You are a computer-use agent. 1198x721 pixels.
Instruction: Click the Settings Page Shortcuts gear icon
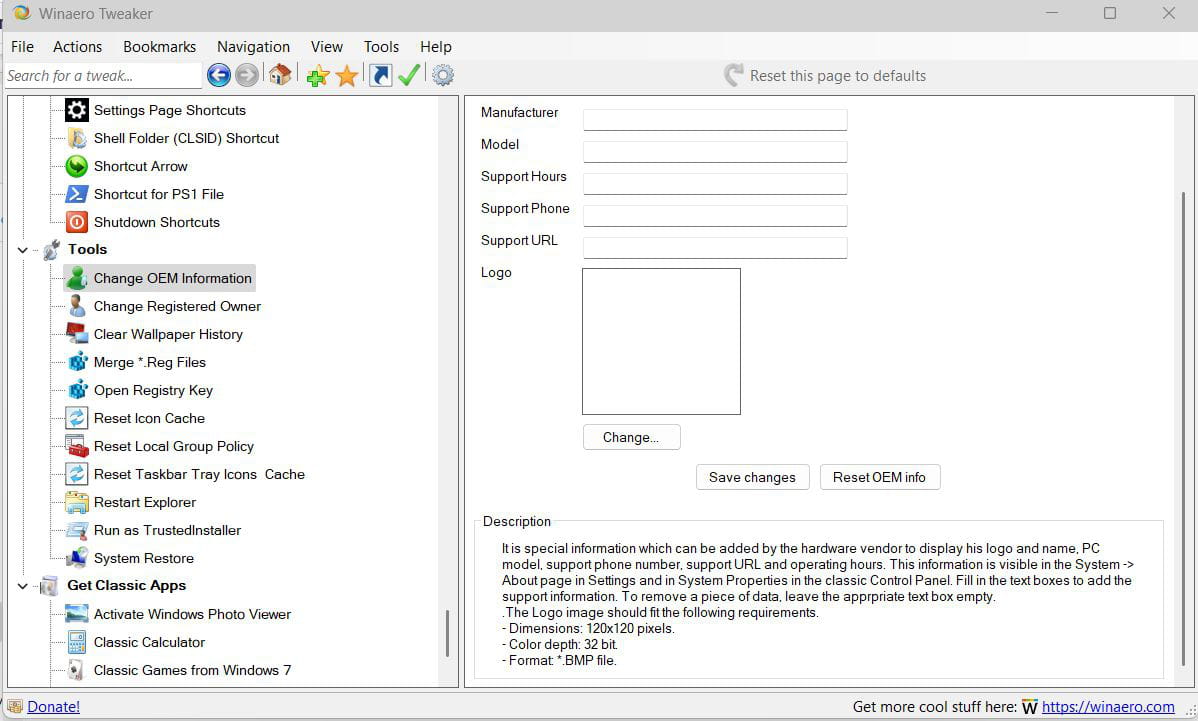click(x=76, y=110)
